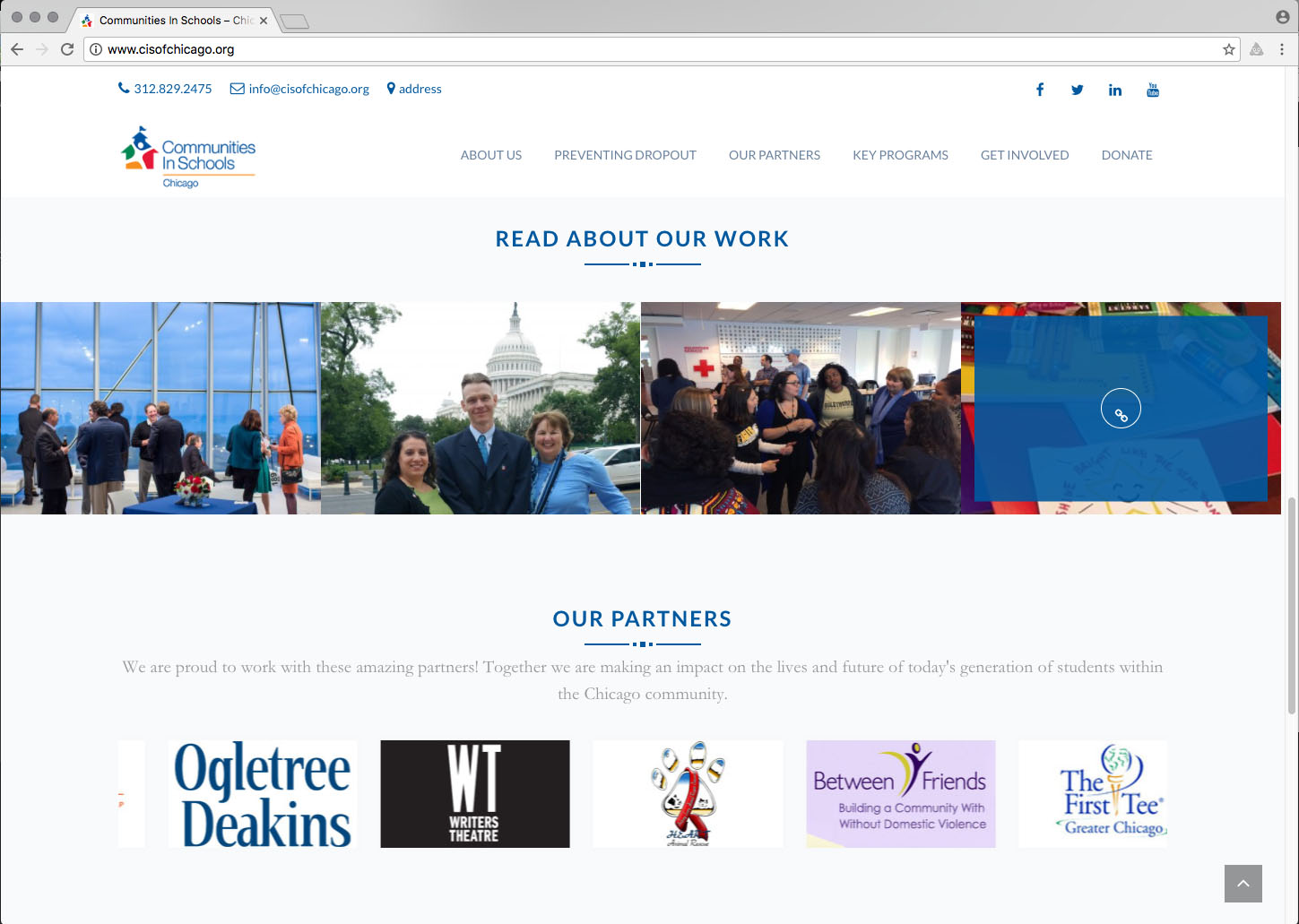Open Chrome's three-dot menu
Image resolution: width=1299 pixels, height=924 pixels.
(1282, 49)
